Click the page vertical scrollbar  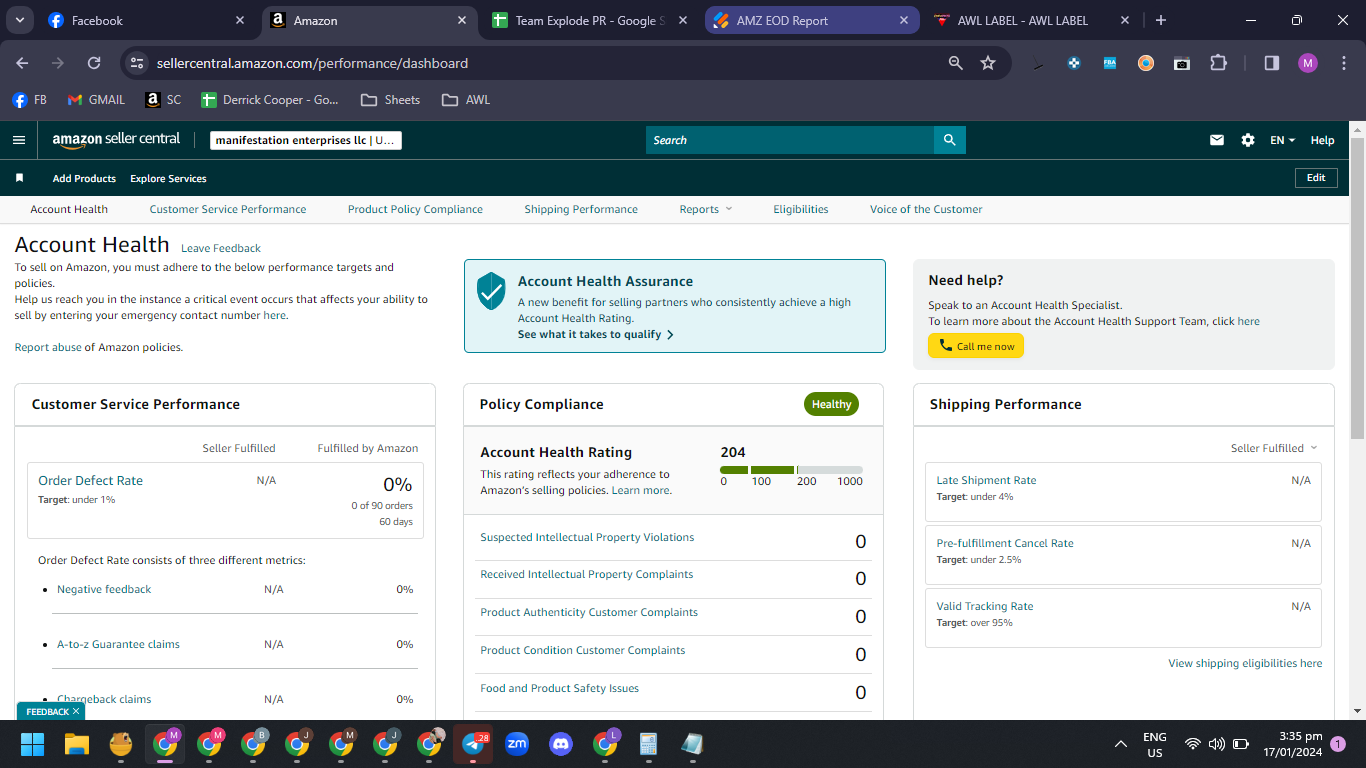click(1357, 288)
